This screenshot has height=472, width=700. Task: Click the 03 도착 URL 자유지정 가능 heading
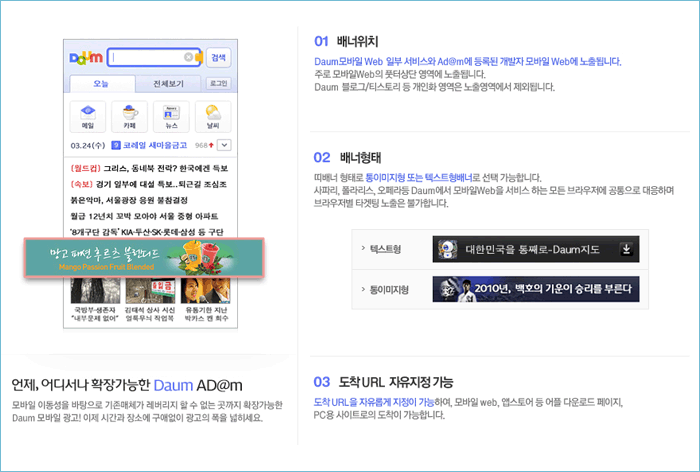click(x=383, y=382)
